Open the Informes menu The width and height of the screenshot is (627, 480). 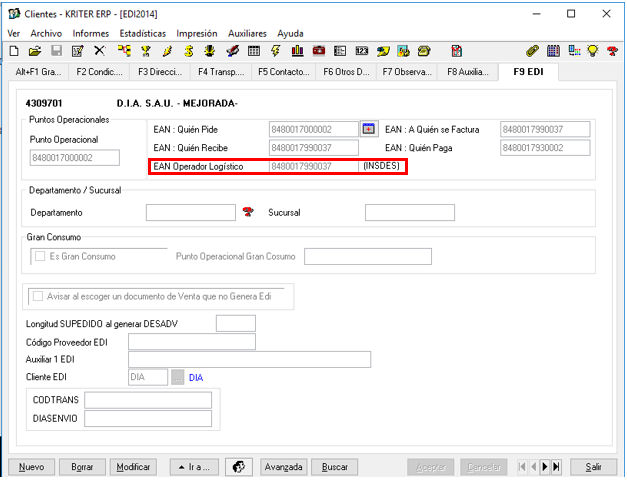(91, 34)
